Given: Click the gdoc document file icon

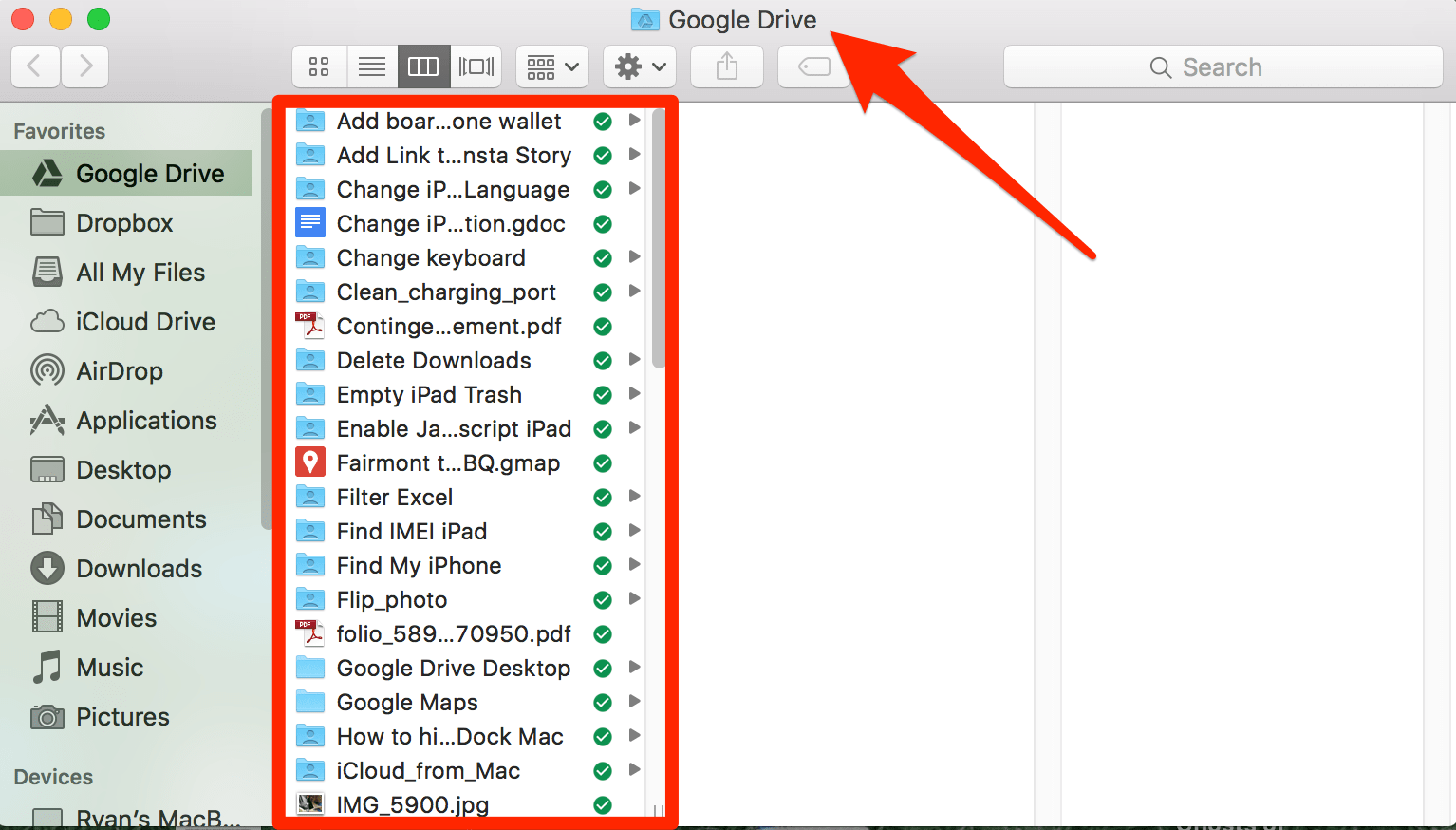Looking at the screenshot, I should point(310,223).
